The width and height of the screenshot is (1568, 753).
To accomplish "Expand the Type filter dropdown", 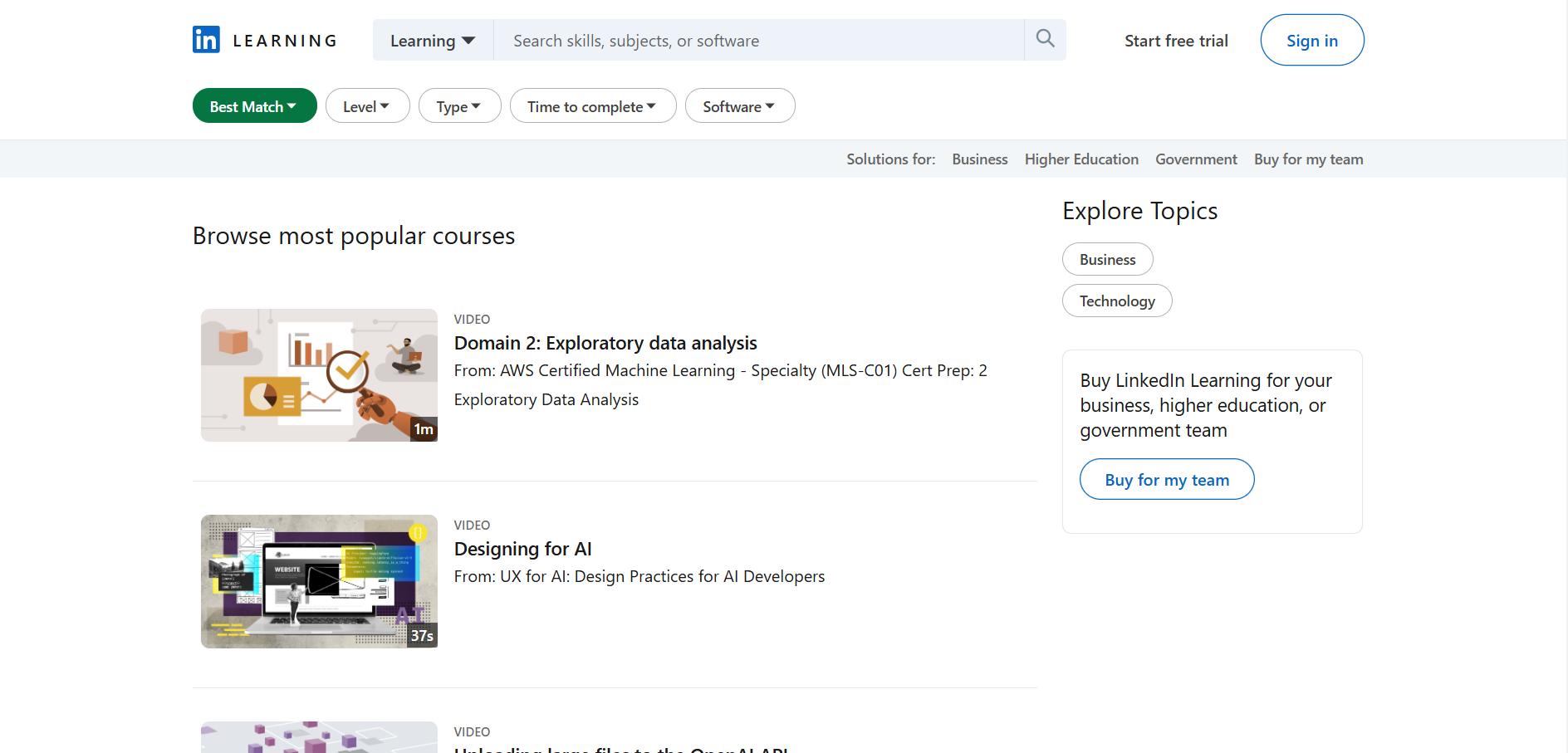I will point(459,106).
